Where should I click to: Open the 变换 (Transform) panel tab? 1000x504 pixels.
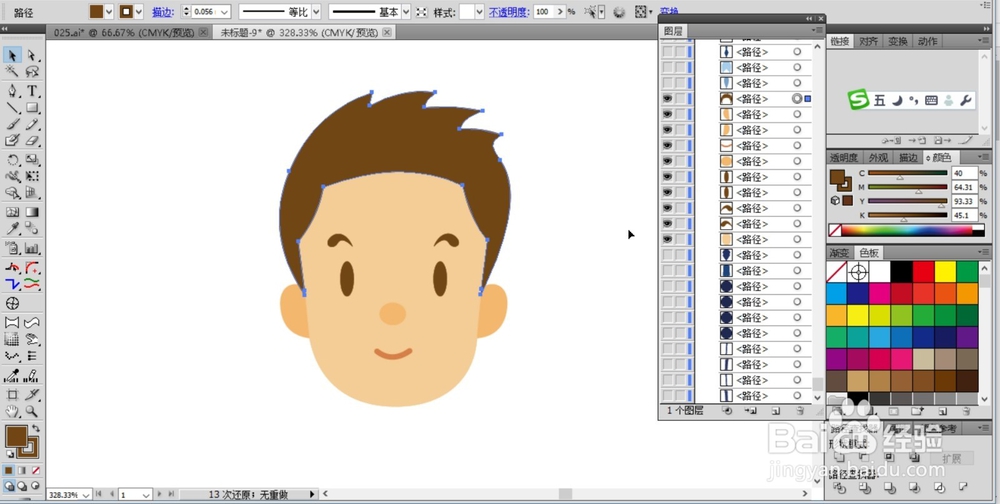(898, 41)
